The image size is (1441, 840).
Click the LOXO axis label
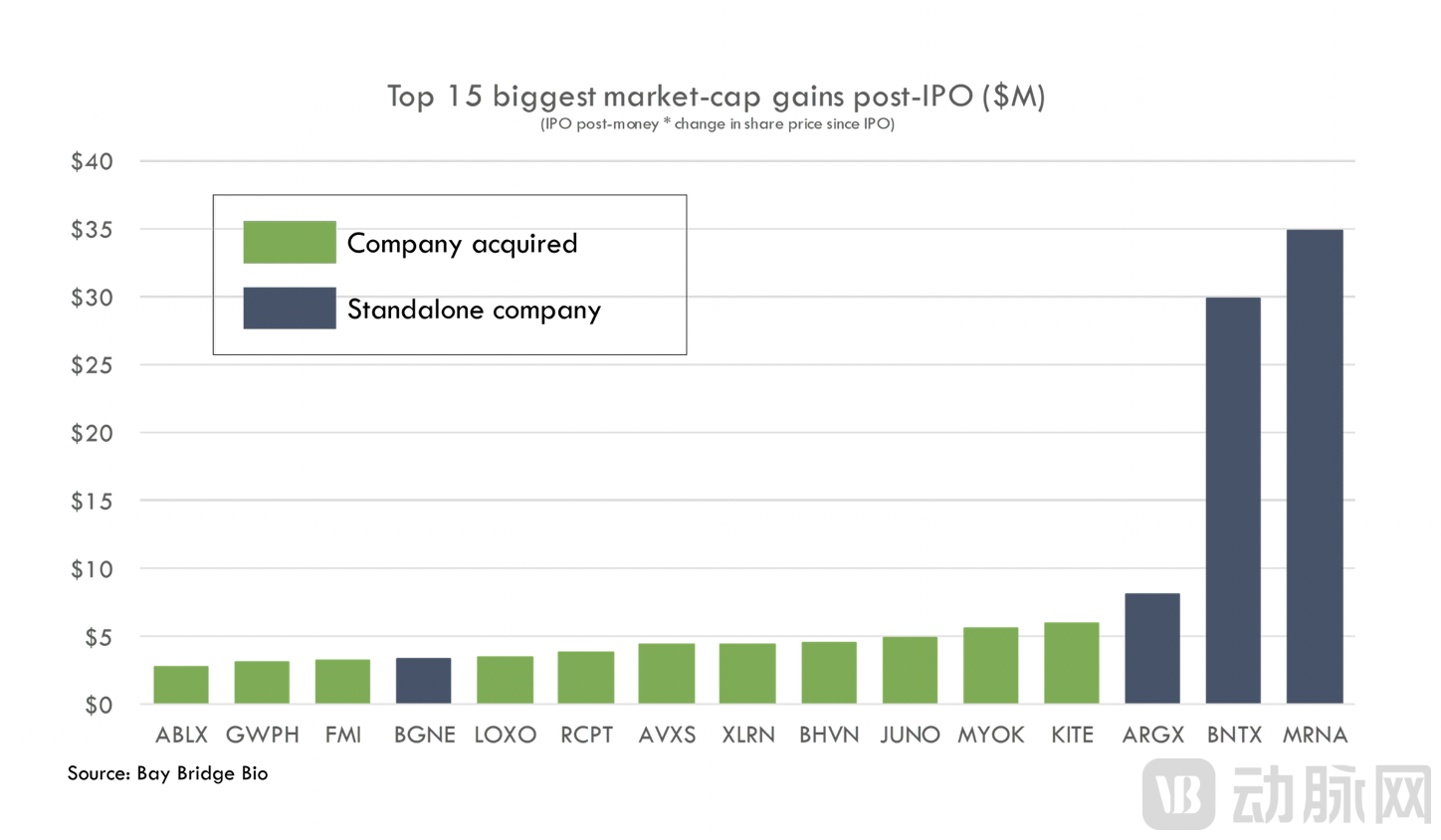(505, 735)
